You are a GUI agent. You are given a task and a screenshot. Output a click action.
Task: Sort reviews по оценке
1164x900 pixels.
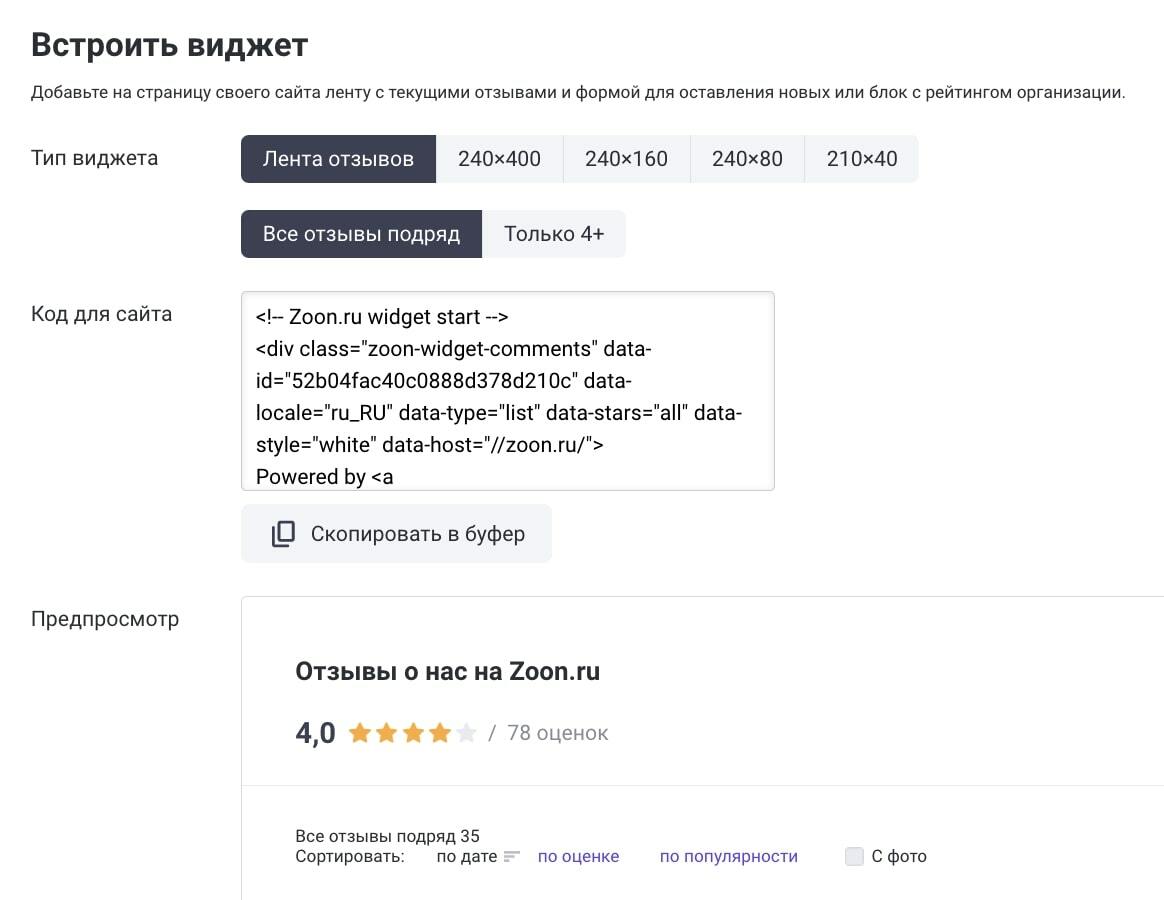click(x=578, y=857)
